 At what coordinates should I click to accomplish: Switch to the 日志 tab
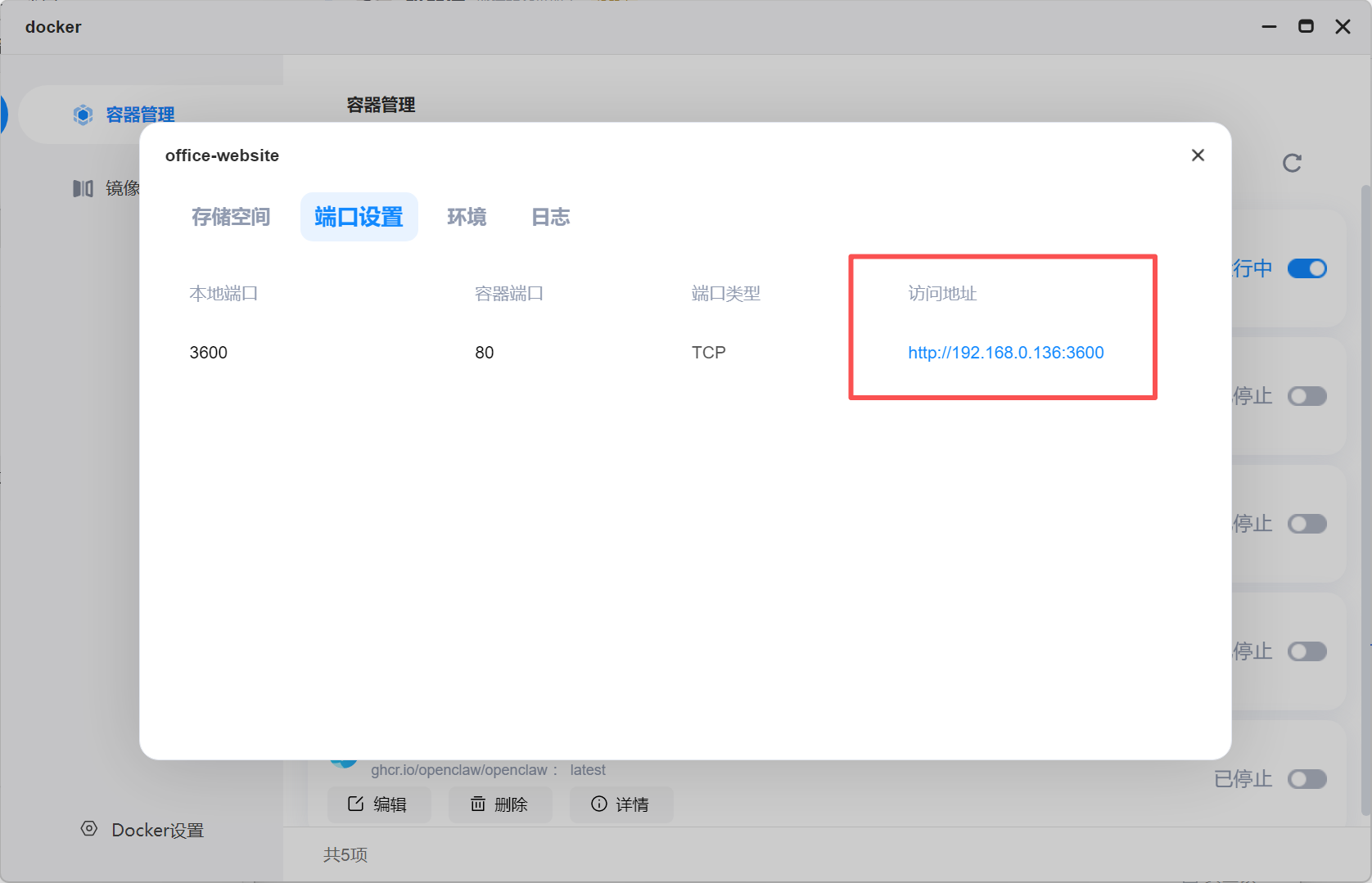click(x=550, y=217)
